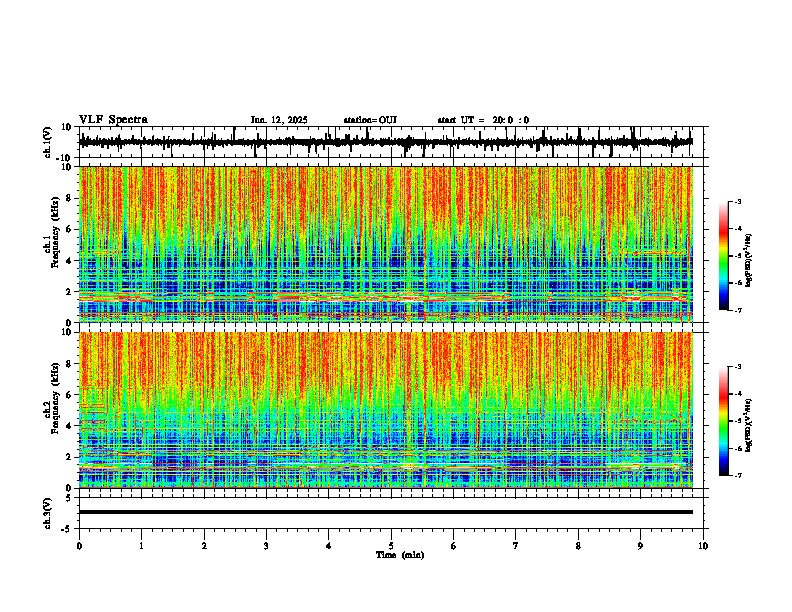
Task: Click the ch.1 spectrogram color bar
Action: tap(723, 256)
